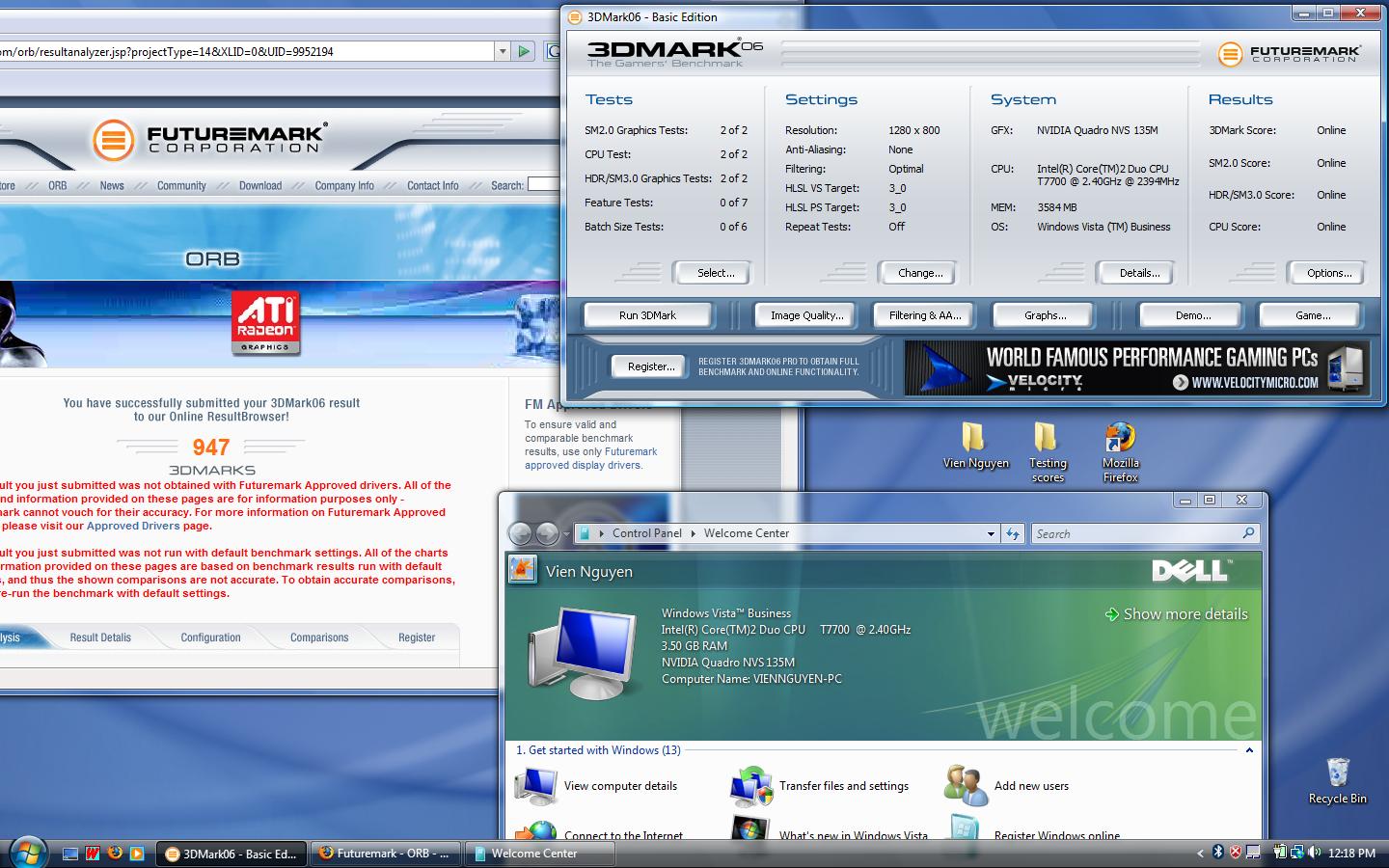Click the network connection tray icon
Screen dimensions: 1389x868
1296,853
